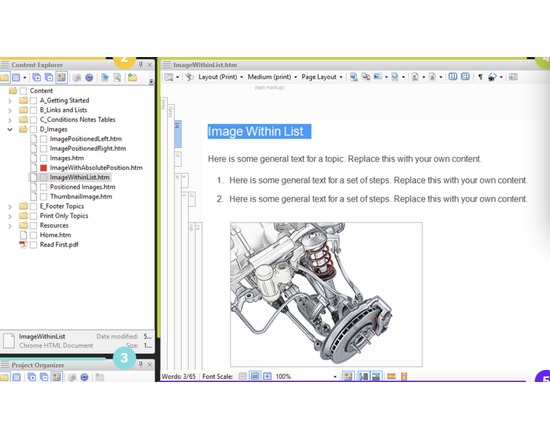Screen dimensions: 550x440
Task: Expand the E_Footer Topics folder
Action: [10, 206]
